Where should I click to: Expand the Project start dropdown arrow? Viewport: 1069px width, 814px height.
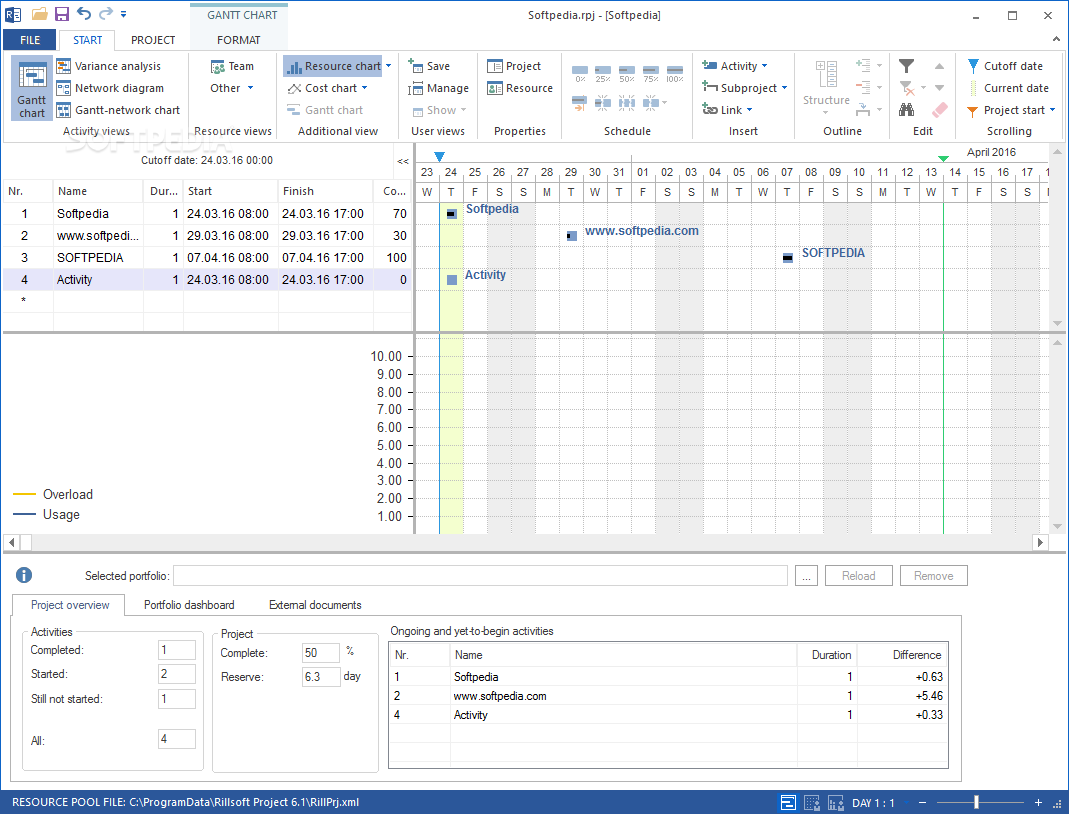click(x=1053, y=110)
